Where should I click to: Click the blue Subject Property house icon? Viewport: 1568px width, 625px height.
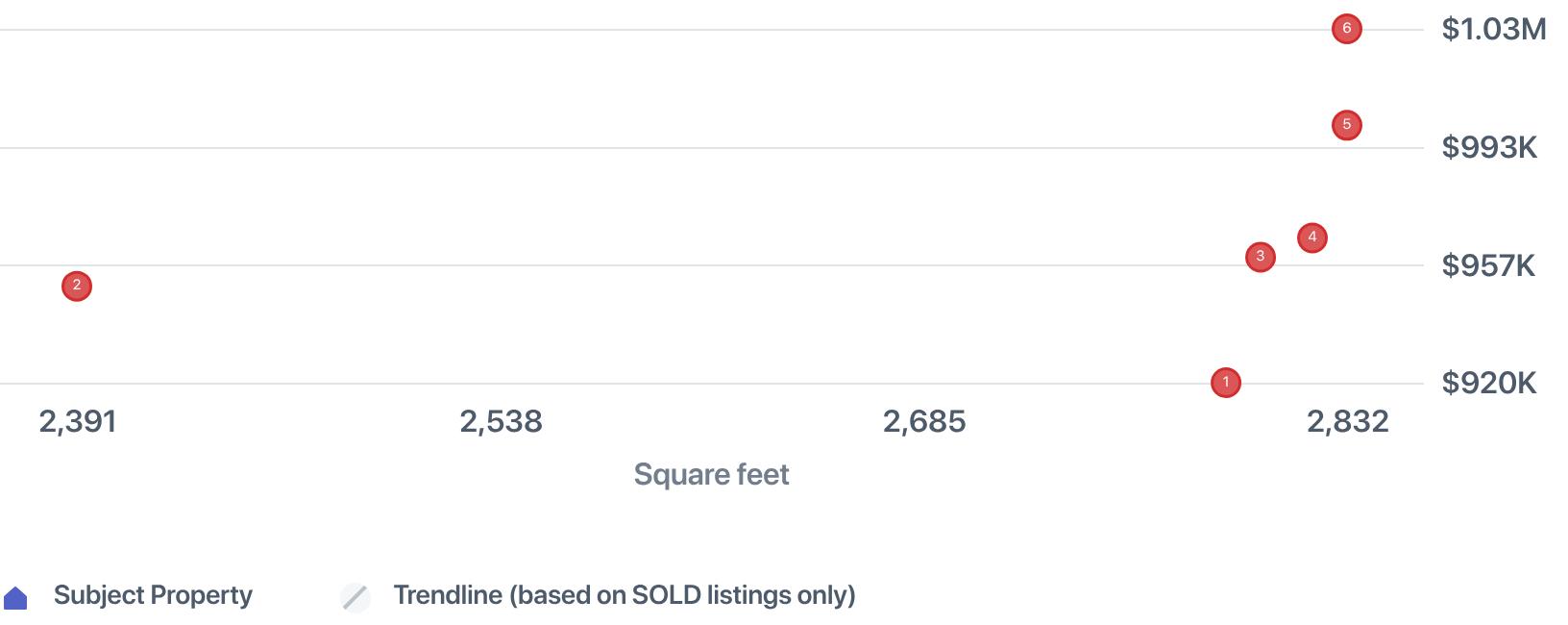(x=16, y=597)
